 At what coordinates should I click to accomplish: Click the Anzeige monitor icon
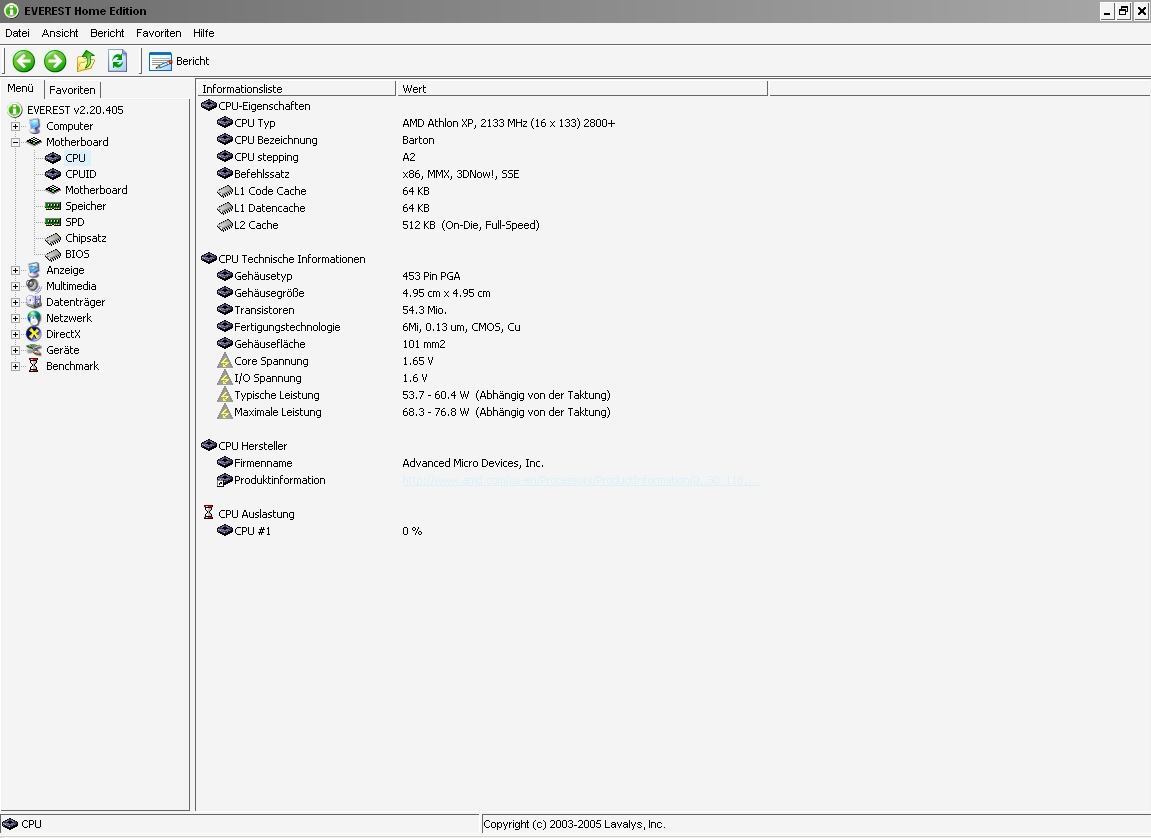(x=34, y=270)
